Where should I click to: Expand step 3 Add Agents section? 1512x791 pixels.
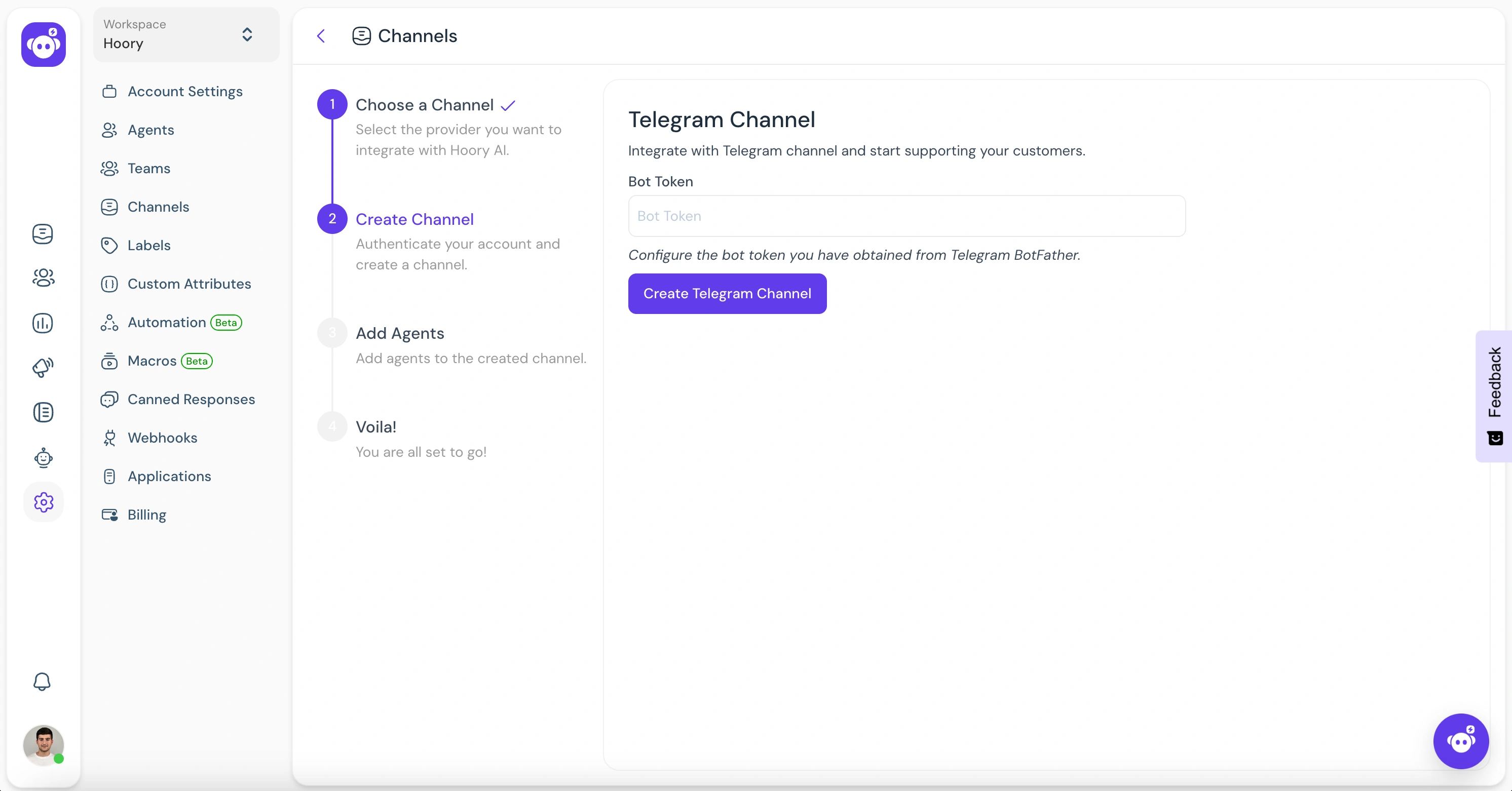click(x=400, y=332)
